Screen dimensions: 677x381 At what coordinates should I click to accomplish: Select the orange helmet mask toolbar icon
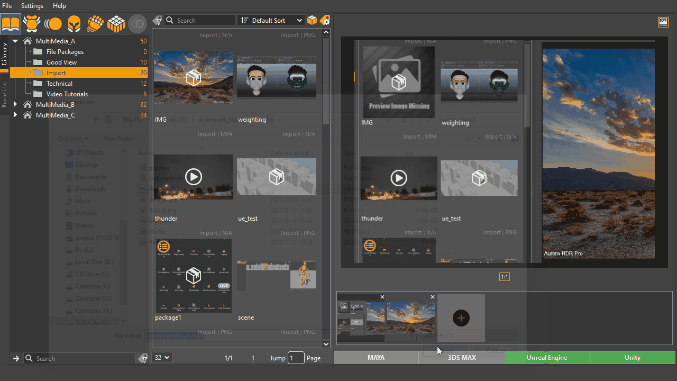(74, 24)
